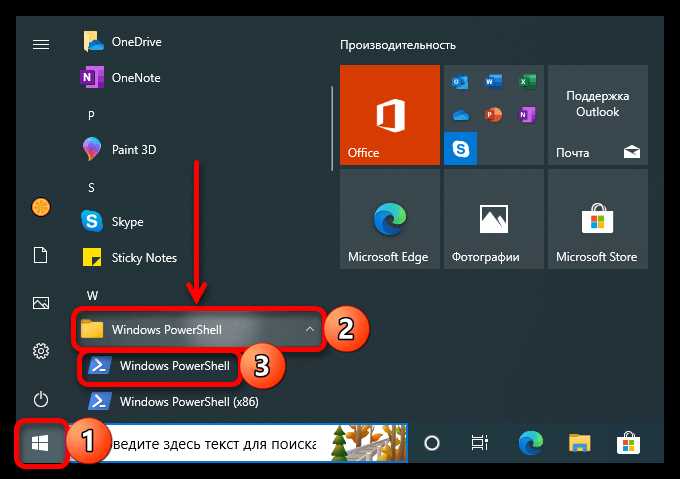Screen dimensions: 680x479
Task: Open the Office tile
Action: (x=390, y=115)
